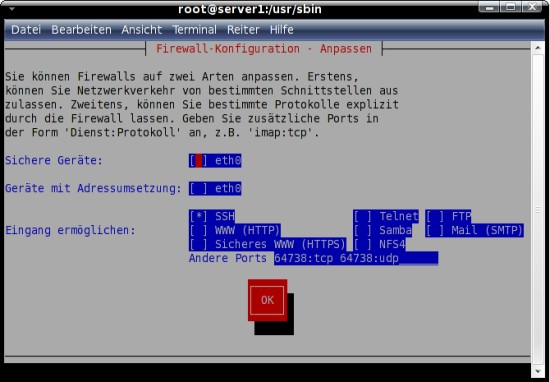Viewport: 550px width, 382px height.
Task: Confirm with the OK button
Action: [x=267, y=300]
